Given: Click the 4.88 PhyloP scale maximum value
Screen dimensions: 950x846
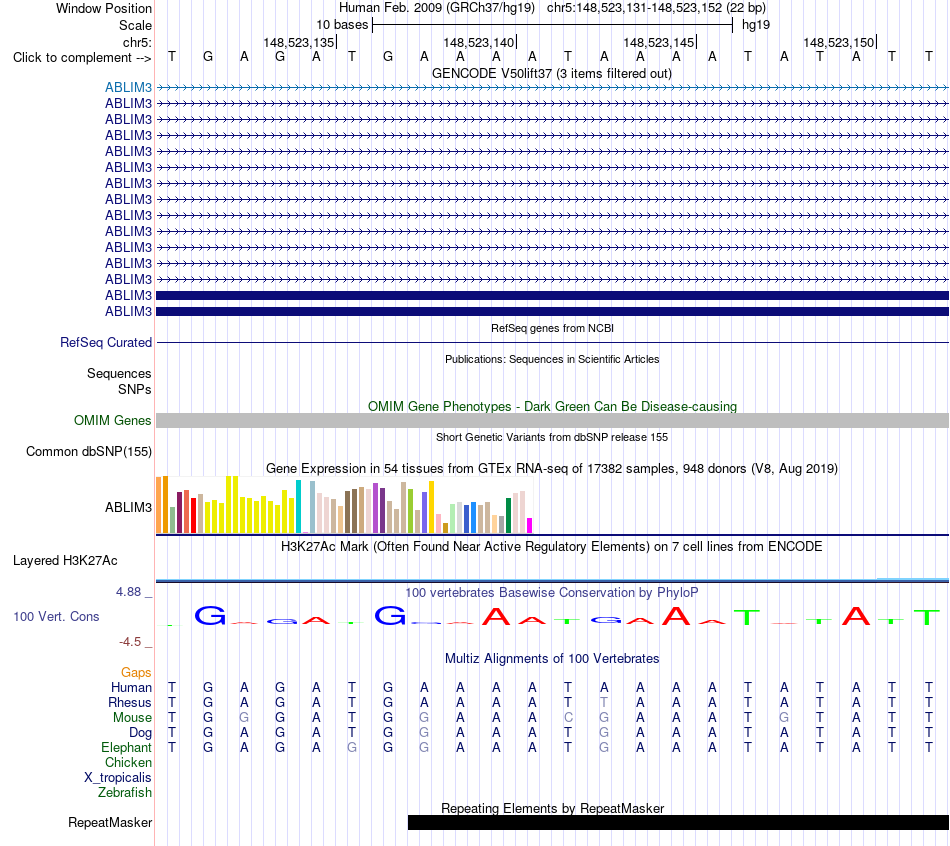Looking at the screenshot, I should tap(128, 591).
